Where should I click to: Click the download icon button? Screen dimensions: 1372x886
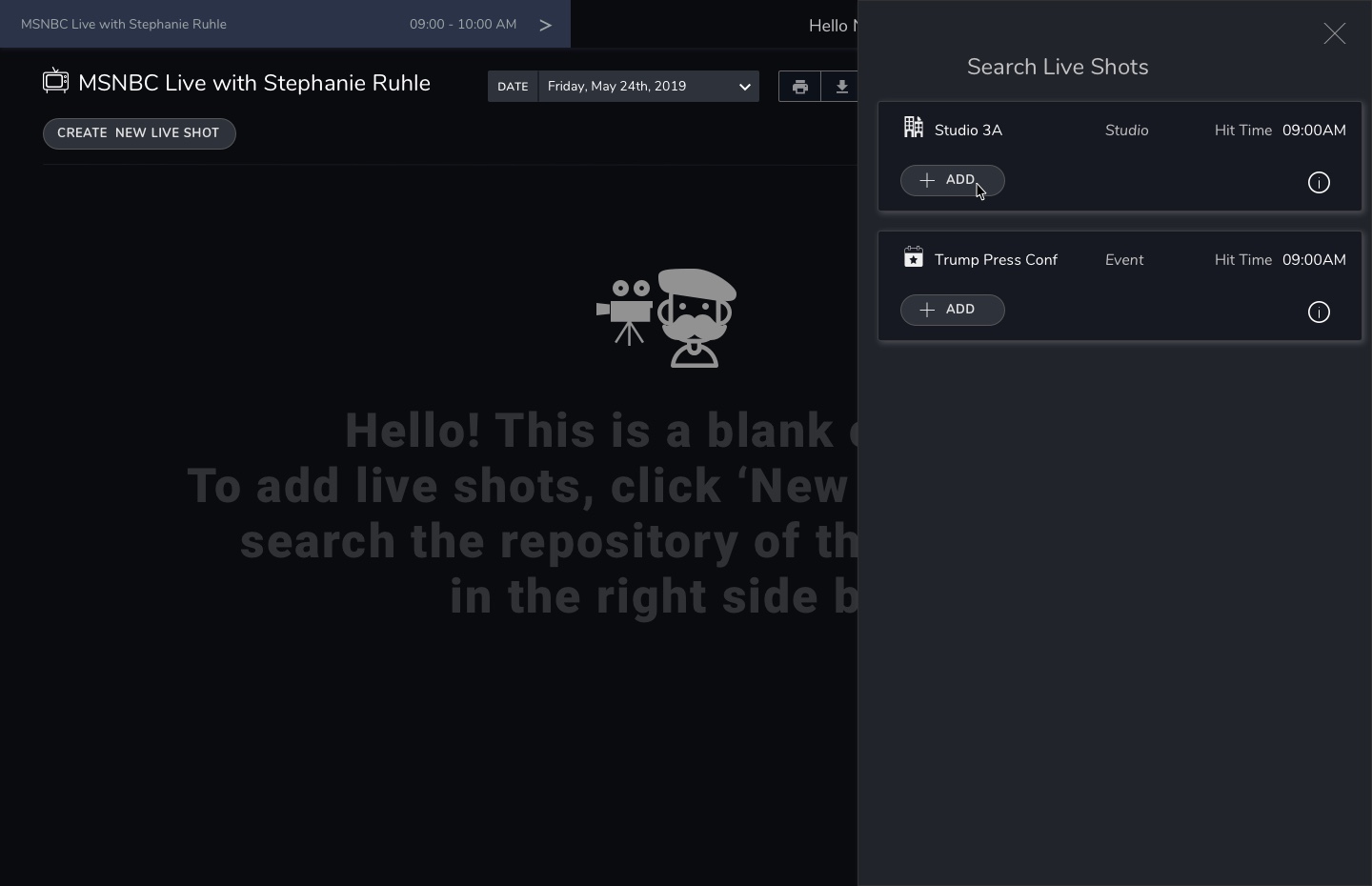(841, 87)
